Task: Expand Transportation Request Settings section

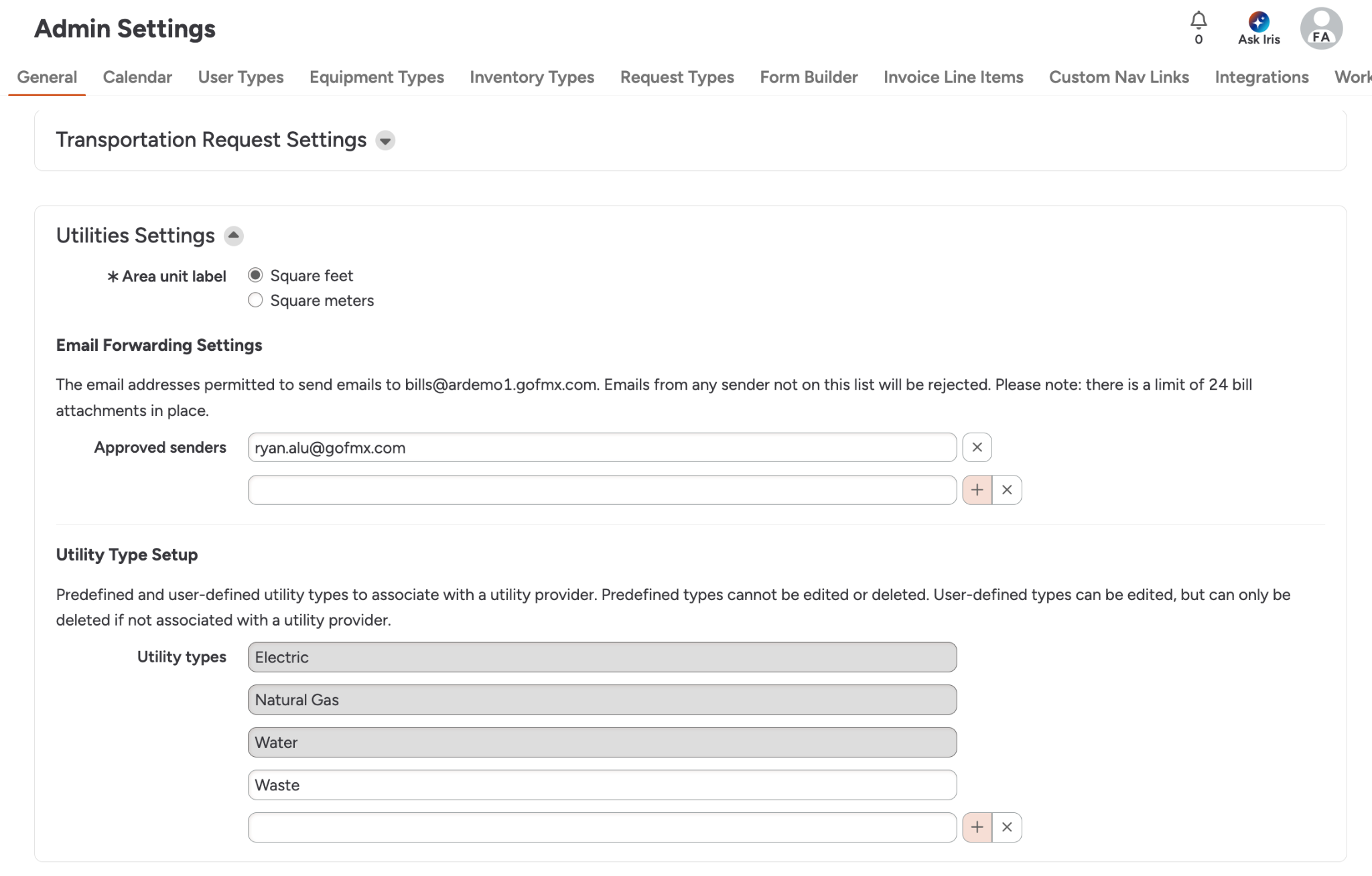Action: coord(385,141)
